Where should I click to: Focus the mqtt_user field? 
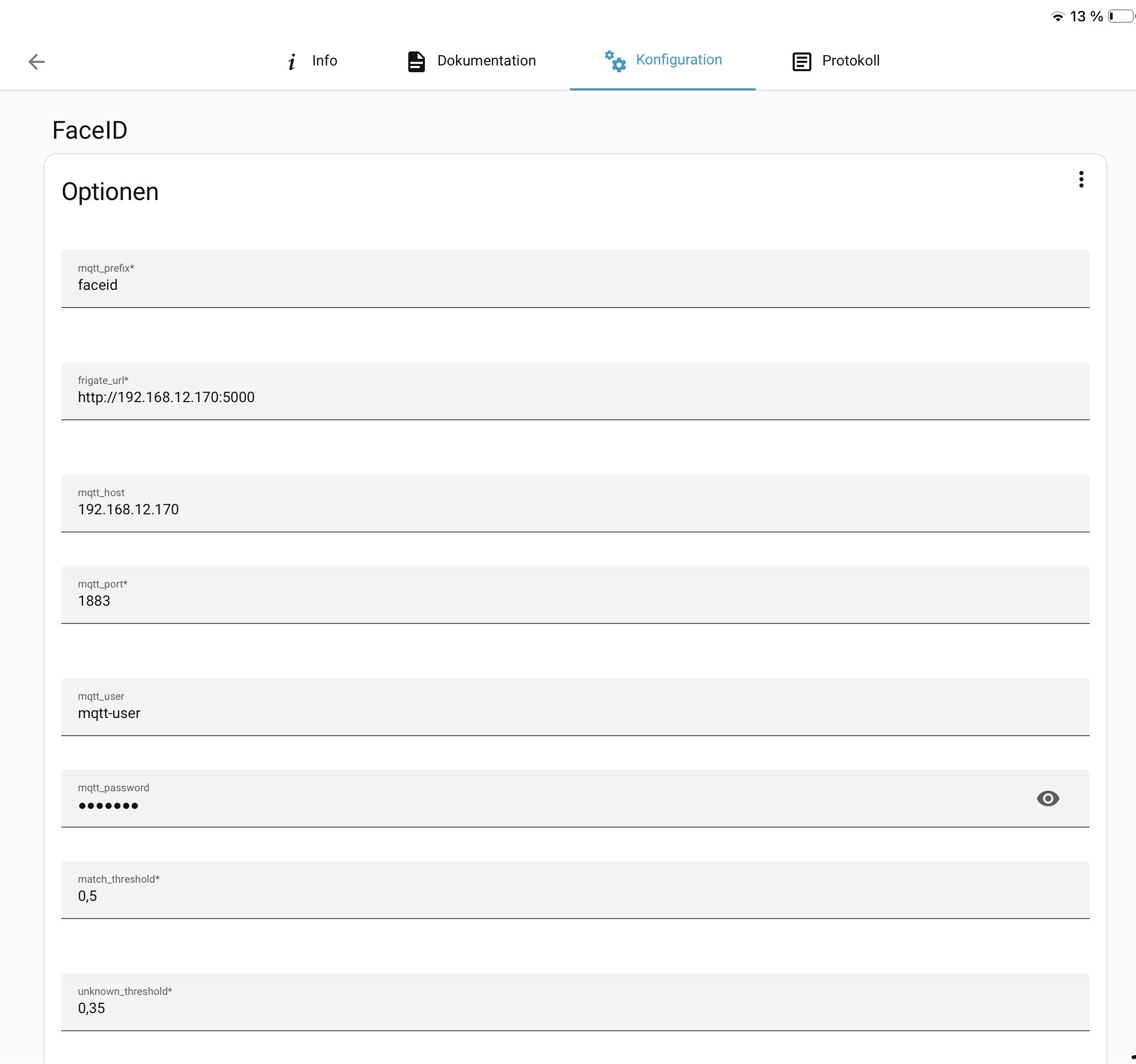tap(575, 706)
